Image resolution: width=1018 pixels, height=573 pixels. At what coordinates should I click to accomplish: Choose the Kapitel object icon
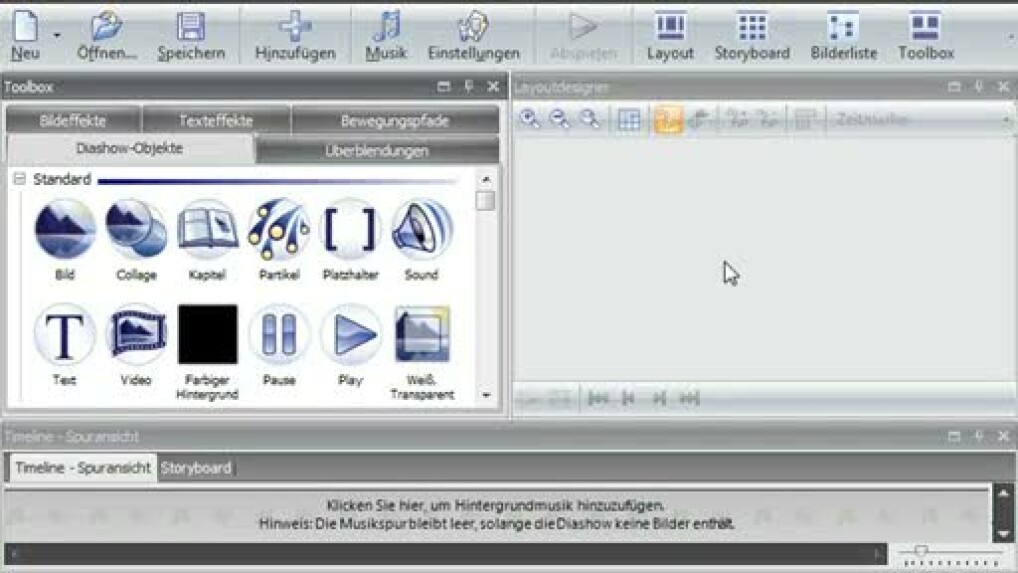(x=208, y=229)
